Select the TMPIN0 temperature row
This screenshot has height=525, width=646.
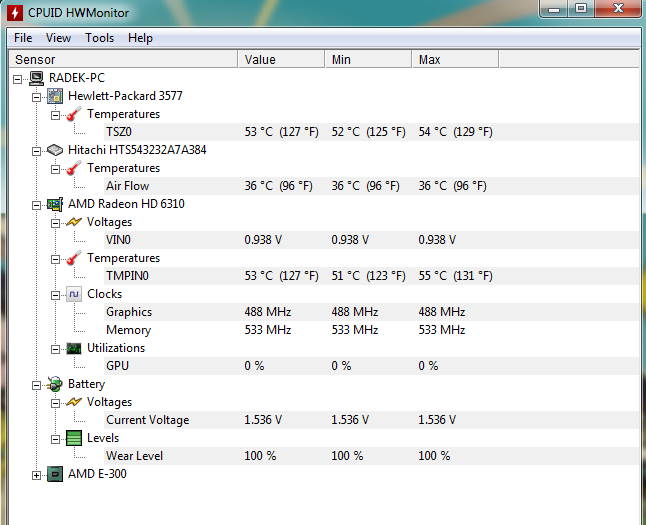pos(371,276)
